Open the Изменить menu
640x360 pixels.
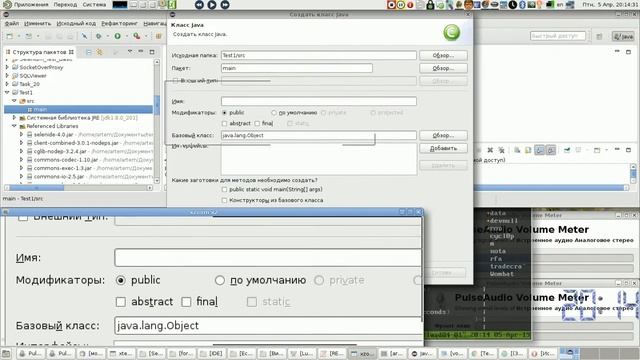[38, 23]
